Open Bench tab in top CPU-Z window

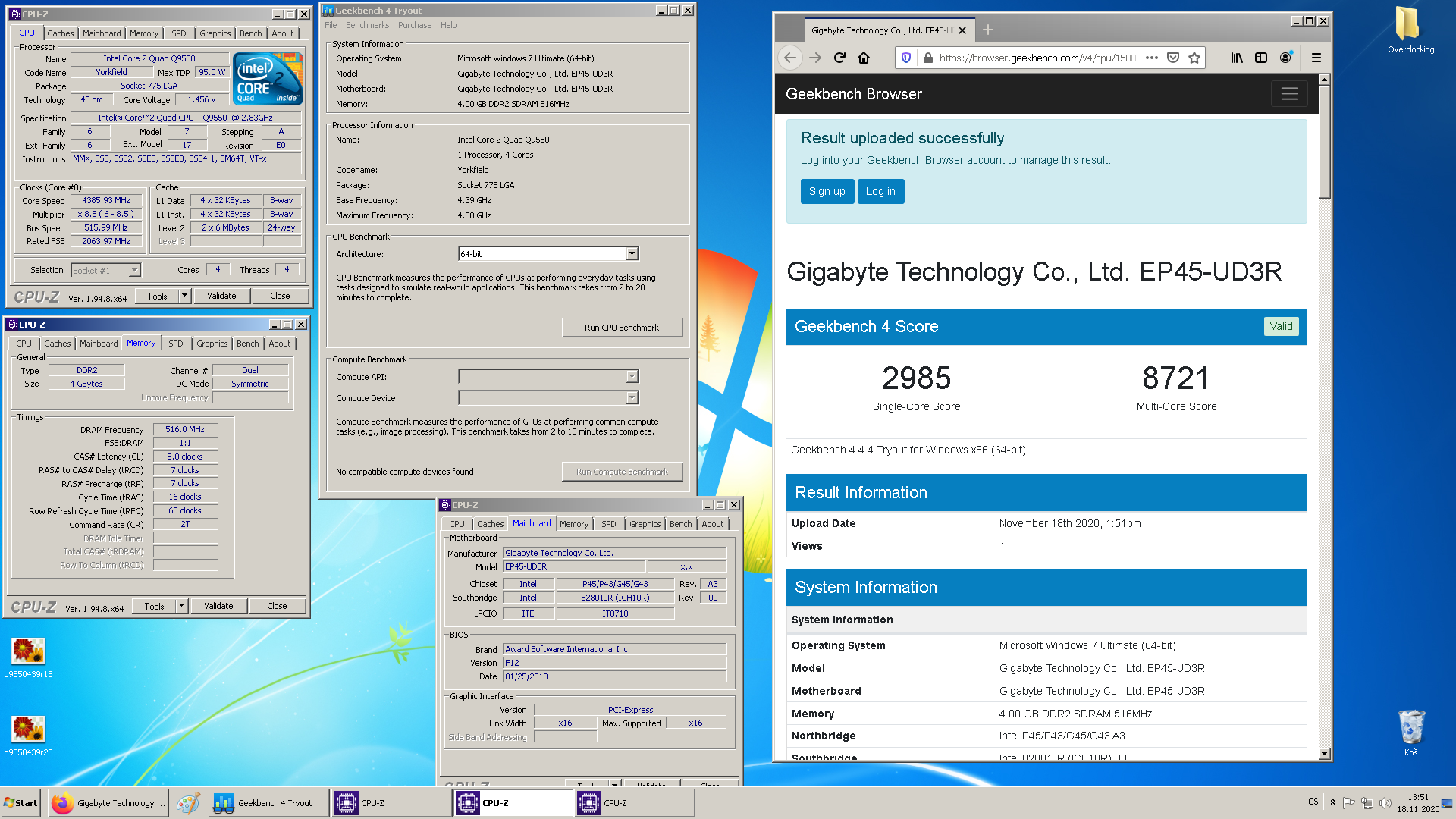(250, 33)
